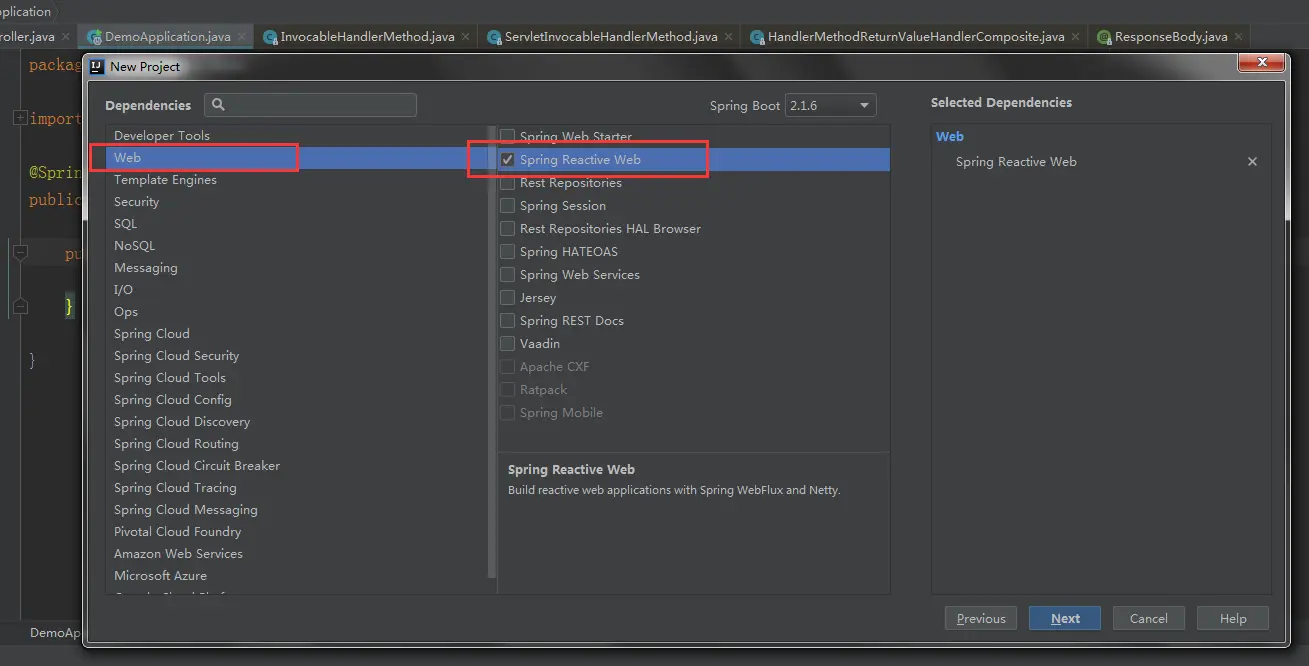
Task: Click the Web heading under Selected Dependencies
Action: 950,137
